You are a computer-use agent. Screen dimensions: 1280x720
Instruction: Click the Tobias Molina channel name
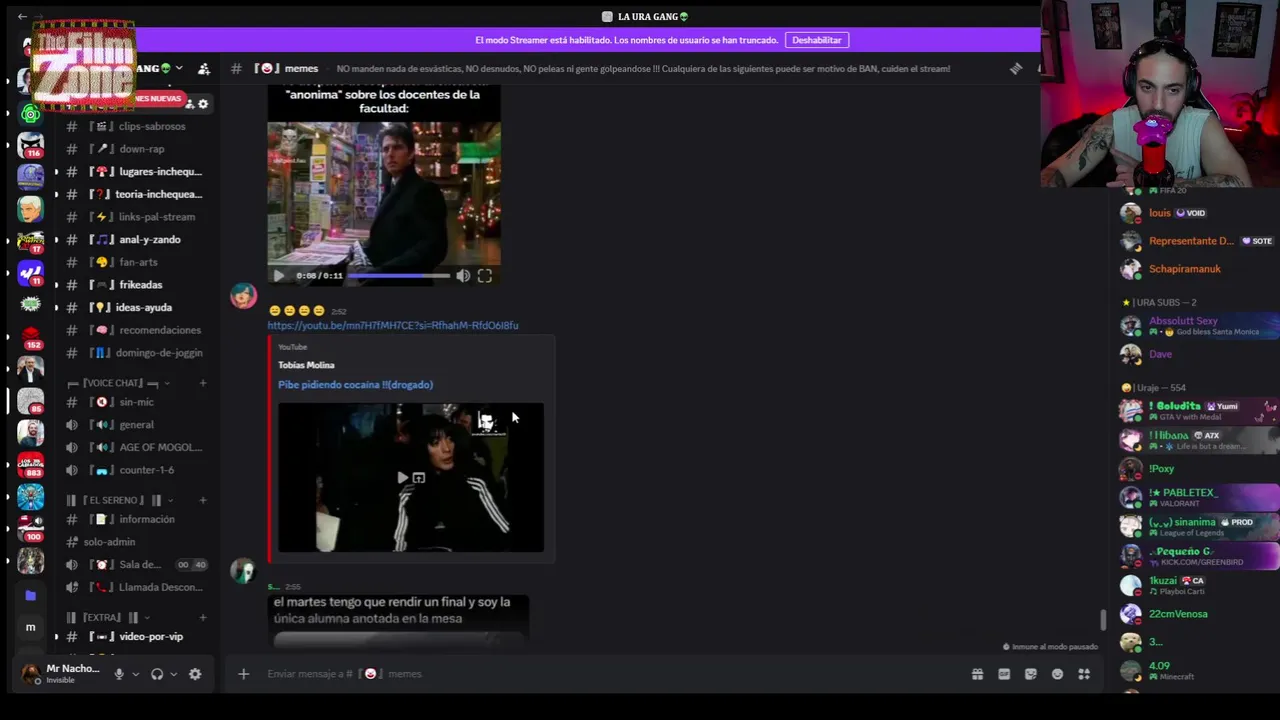coord(306,365)
